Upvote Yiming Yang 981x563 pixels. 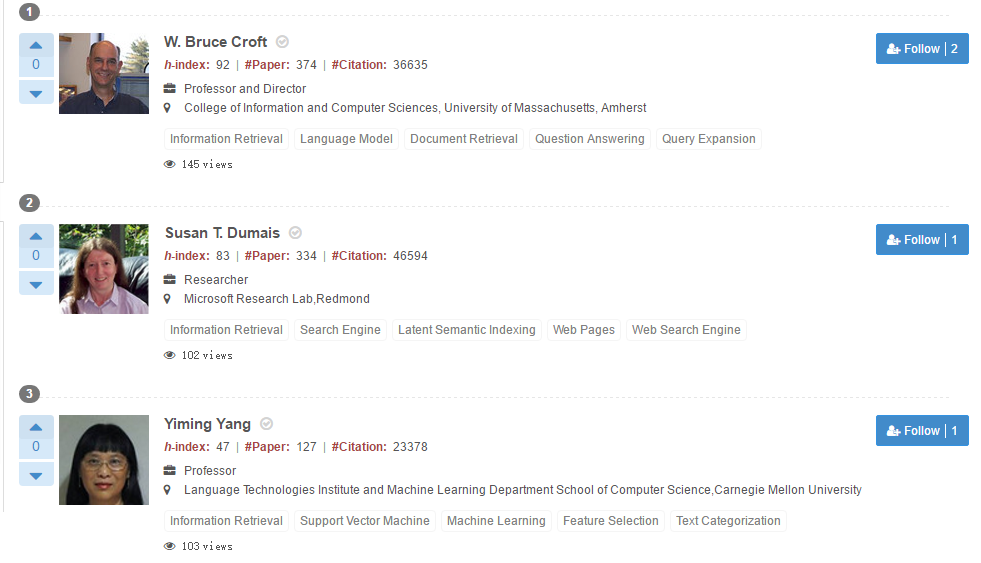[36, 427]
